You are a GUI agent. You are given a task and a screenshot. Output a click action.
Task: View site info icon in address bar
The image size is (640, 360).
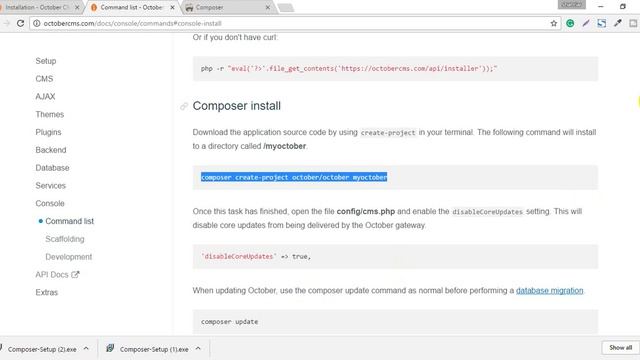pyautogui.click(x=36, y=23)
